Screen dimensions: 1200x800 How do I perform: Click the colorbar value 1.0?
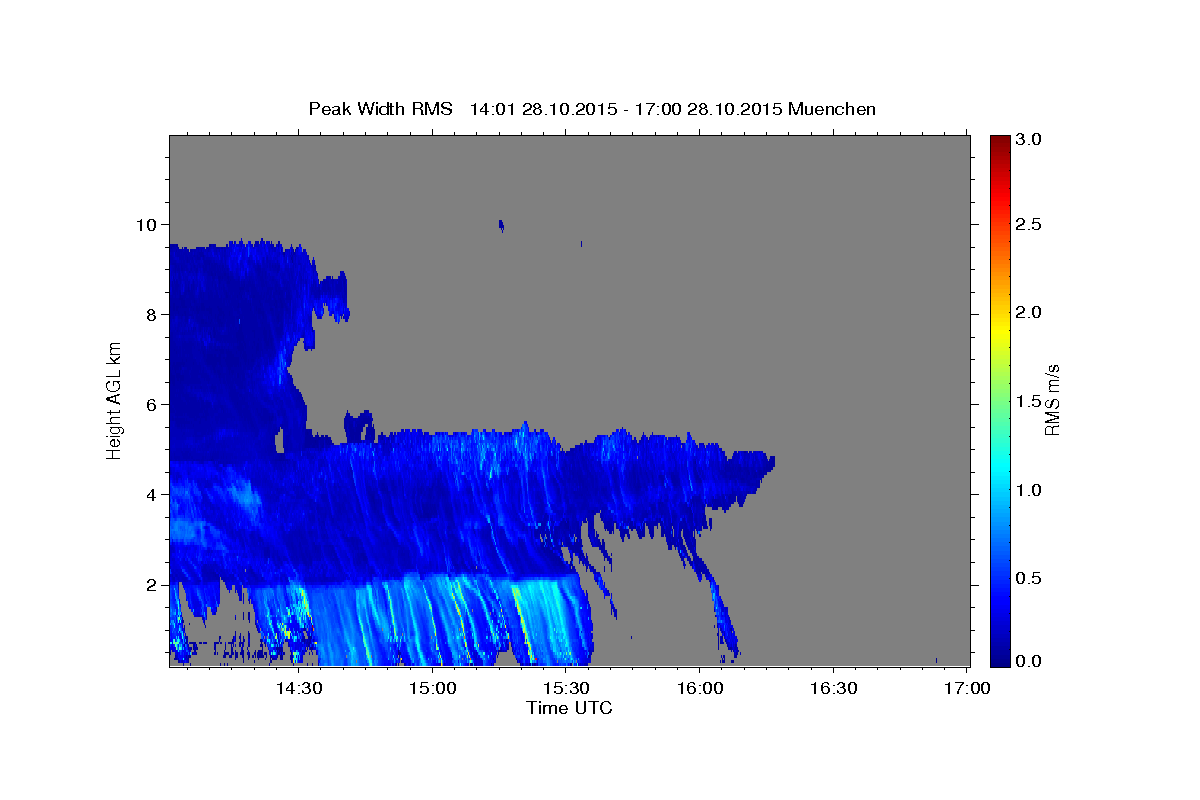(x=1030, y=489)
